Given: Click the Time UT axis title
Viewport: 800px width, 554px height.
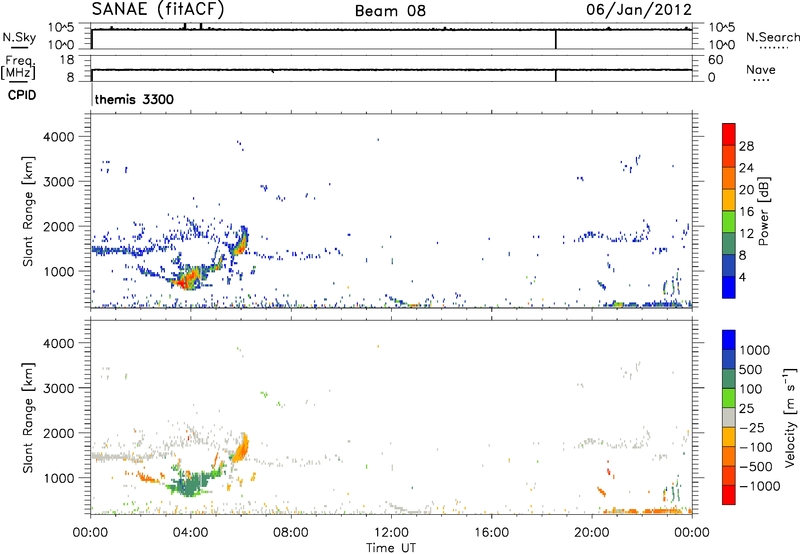Looking at the screenshot, I should pos(391,548).
